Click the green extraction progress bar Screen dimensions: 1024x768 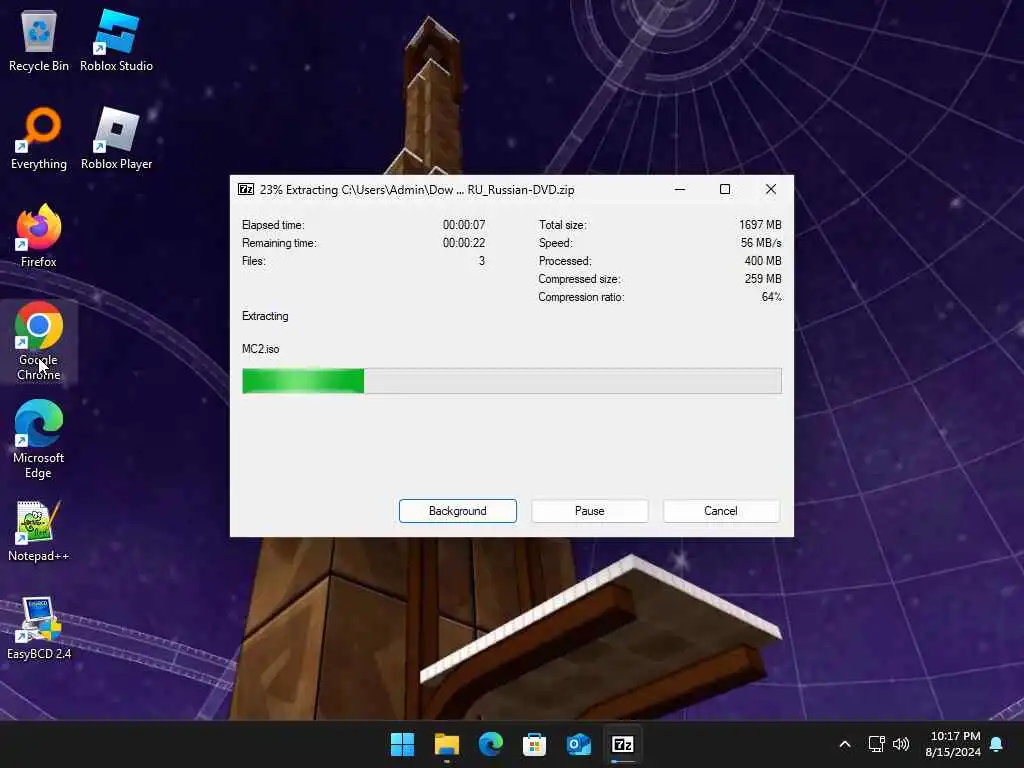click(512, 381)
